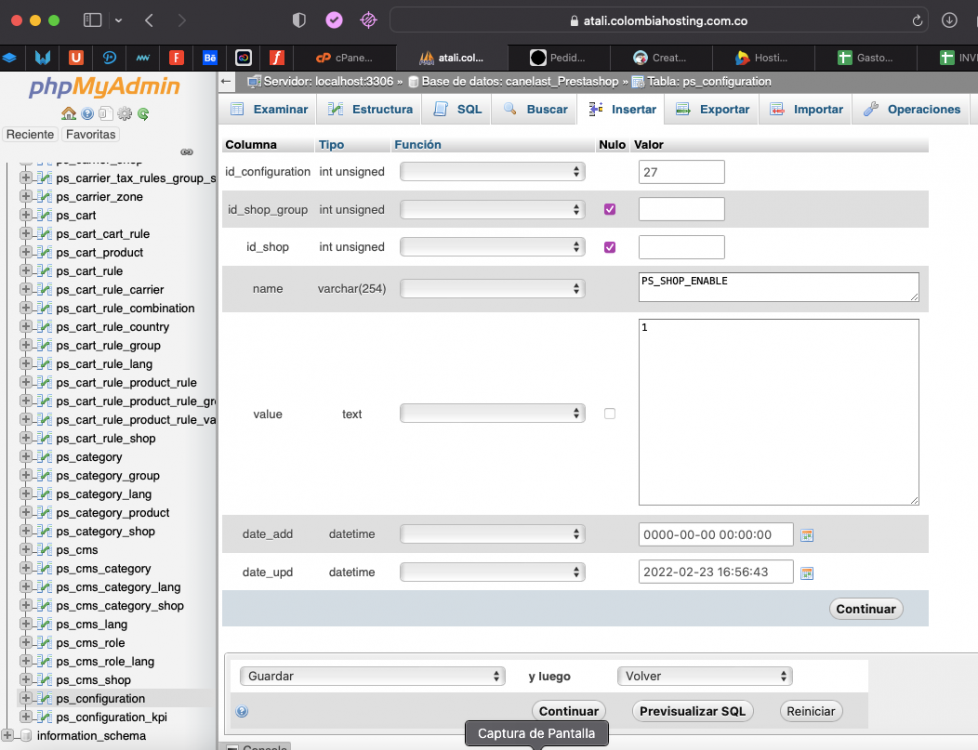
Task: Open the Guardar action dropdown
Action: tap(372, 676)
